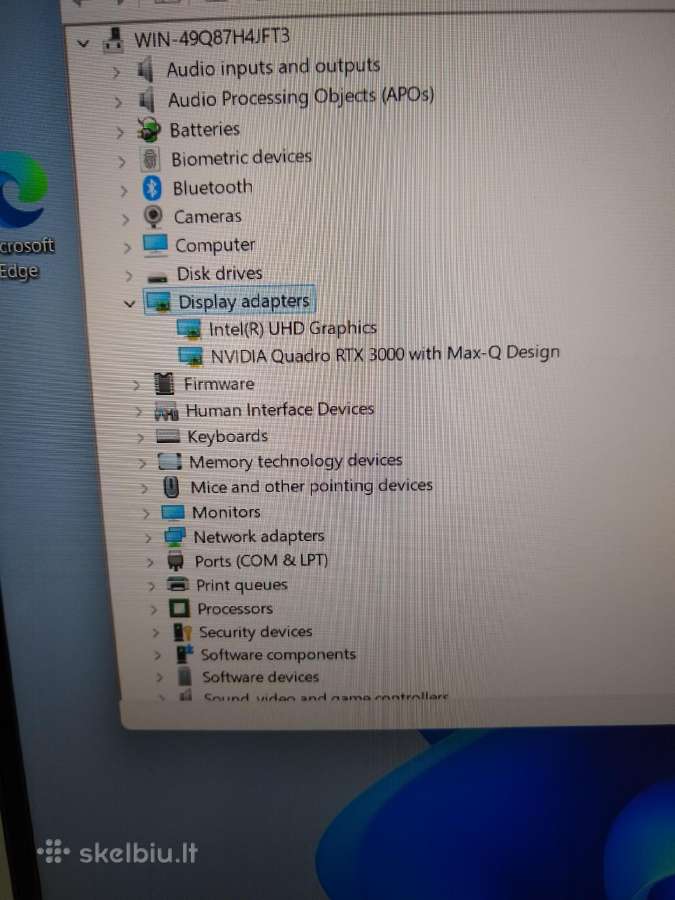Select 'Mice and other pointing devices' label
Viewport: 675px width, 900px height.
(x=312, y=487)
